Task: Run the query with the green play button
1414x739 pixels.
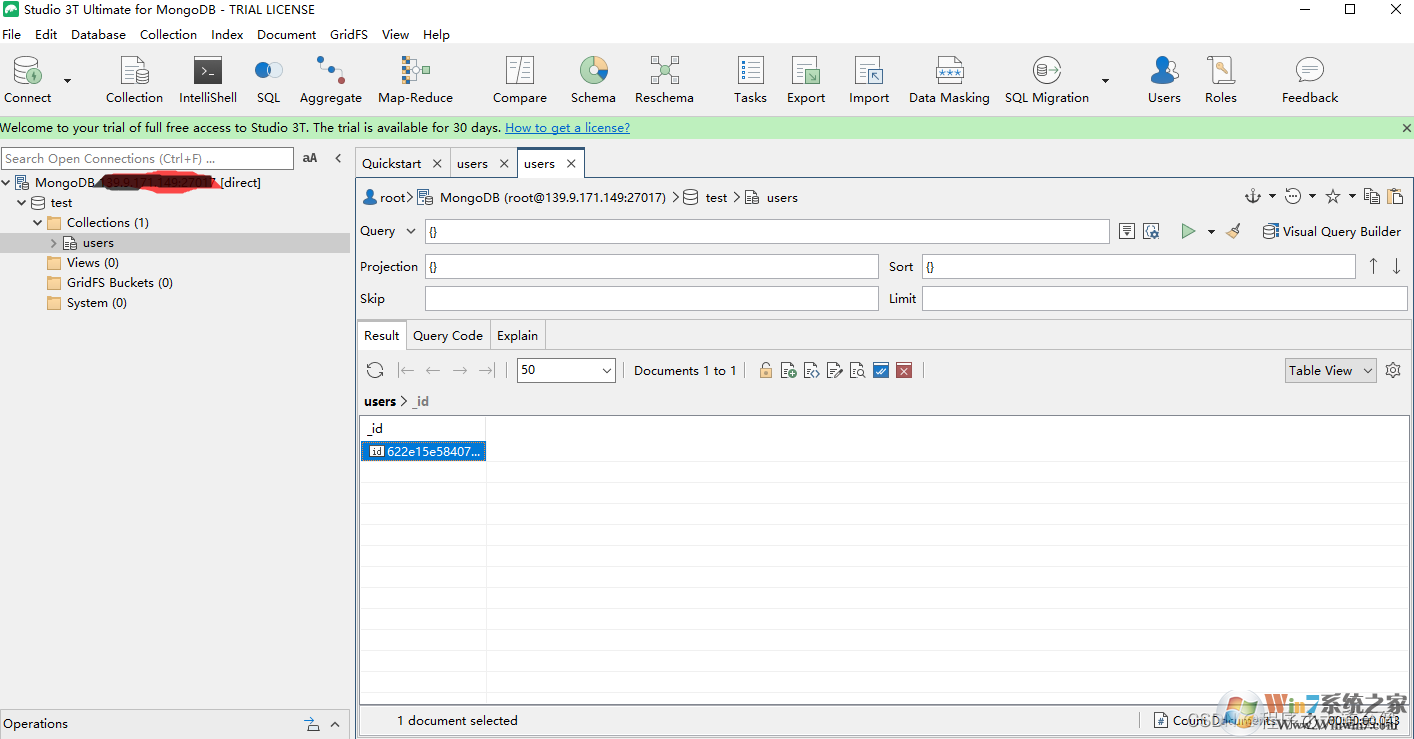Action: tap(1188, 231)
